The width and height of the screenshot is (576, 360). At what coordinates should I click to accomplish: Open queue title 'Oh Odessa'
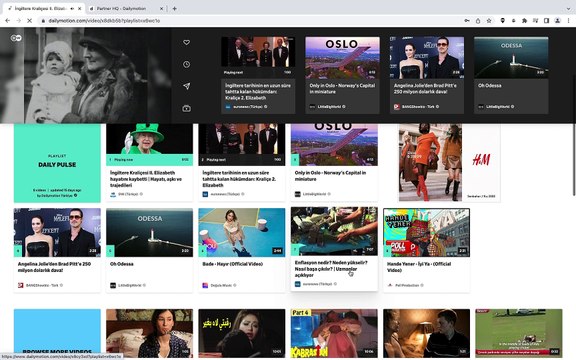coord(490,86)
